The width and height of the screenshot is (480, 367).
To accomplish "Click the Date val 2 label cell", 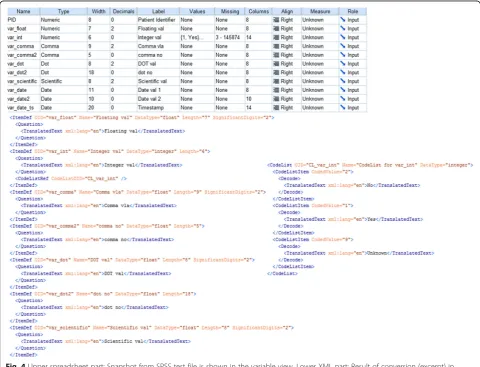I will pyautogui.click(x=158, y=99).
